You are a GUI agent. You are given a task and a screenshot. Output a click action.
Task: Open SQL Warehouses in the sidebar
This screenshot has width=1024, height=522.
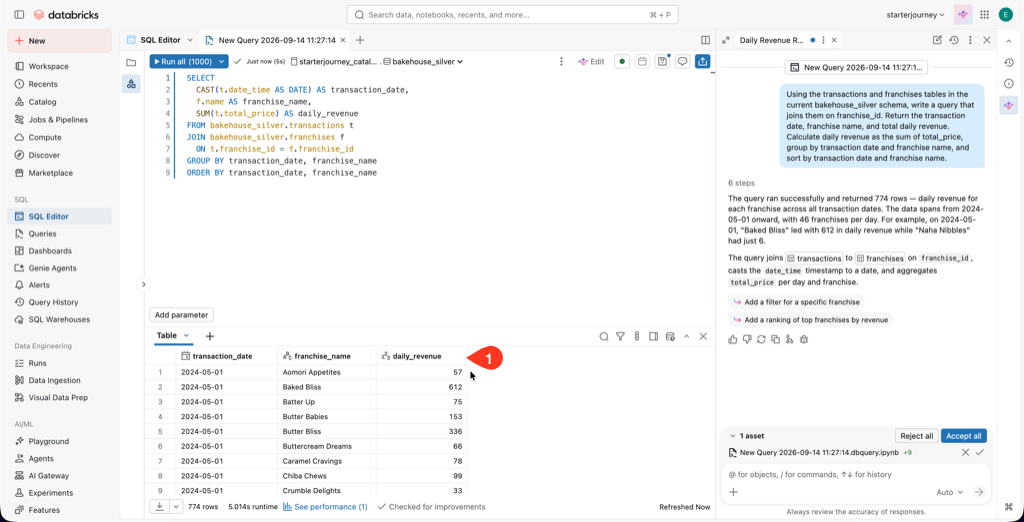point(59,319)
